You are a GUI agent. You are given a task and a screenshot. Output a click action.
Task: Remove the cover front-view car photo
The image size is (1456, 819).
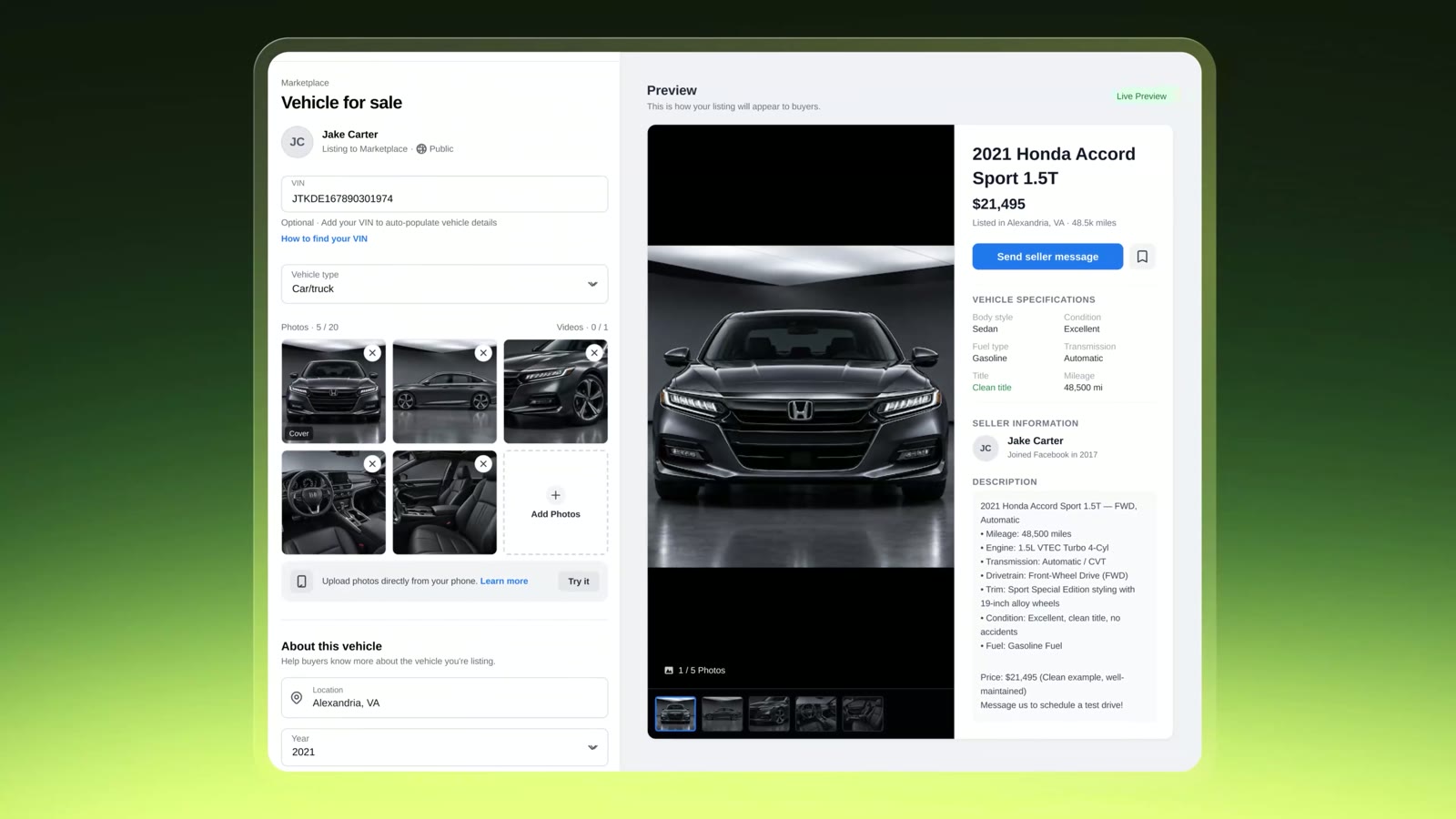(372, 353)
